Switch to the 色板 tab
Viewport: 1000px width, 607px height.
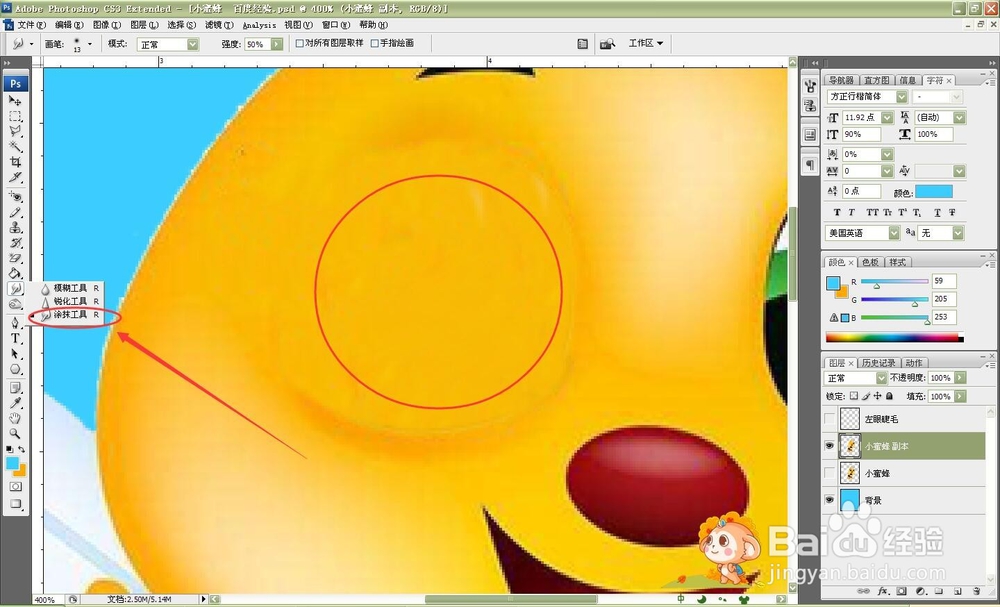click(x=870, y=262)
